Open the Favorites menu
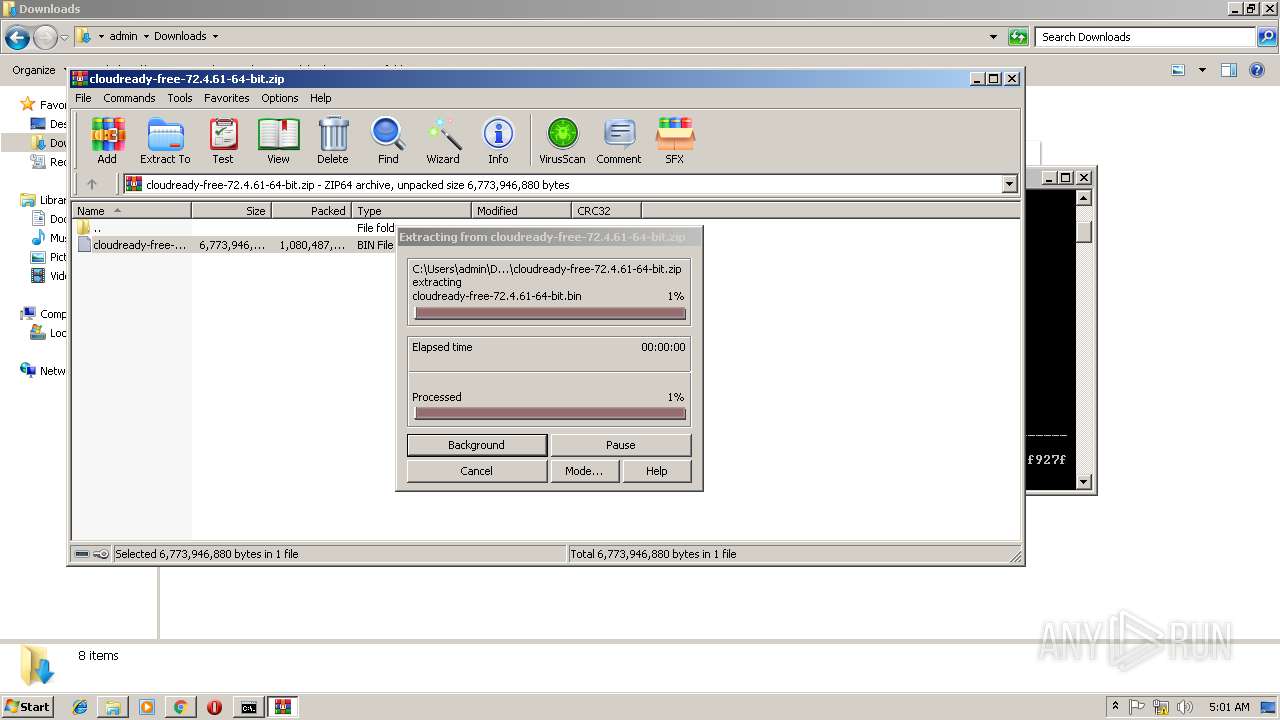Viewport: 1280px width, 720px height. point(227,98)
